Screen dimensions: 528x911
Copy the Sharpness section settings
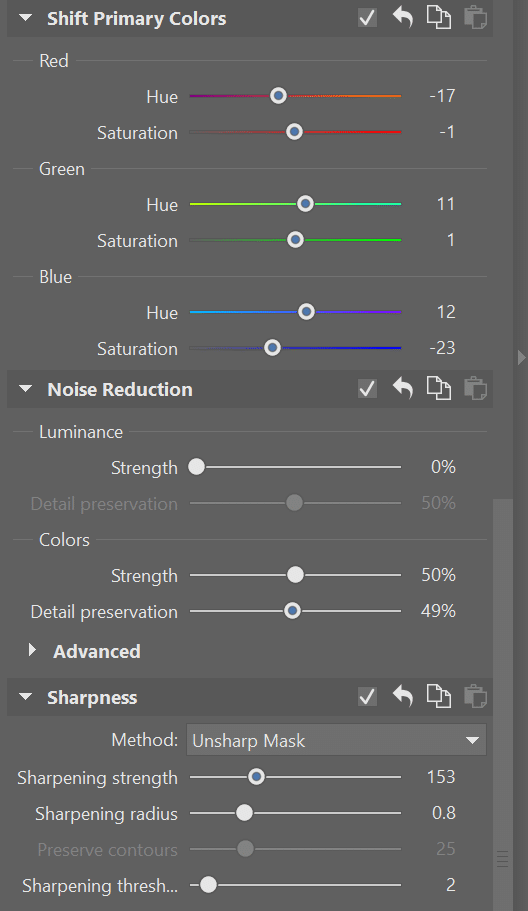[x=439, y=696]
